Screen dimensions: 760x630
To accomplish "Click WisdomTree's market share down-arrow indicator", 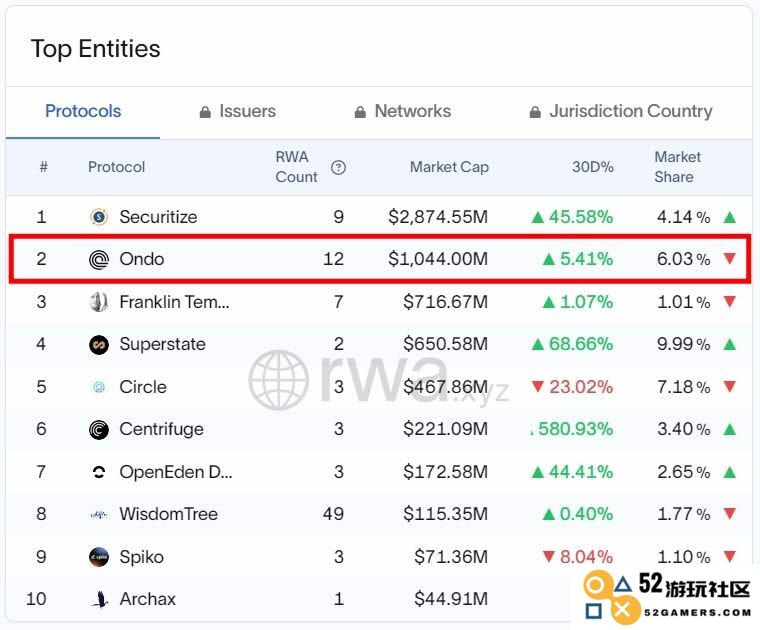I will 729,513.
